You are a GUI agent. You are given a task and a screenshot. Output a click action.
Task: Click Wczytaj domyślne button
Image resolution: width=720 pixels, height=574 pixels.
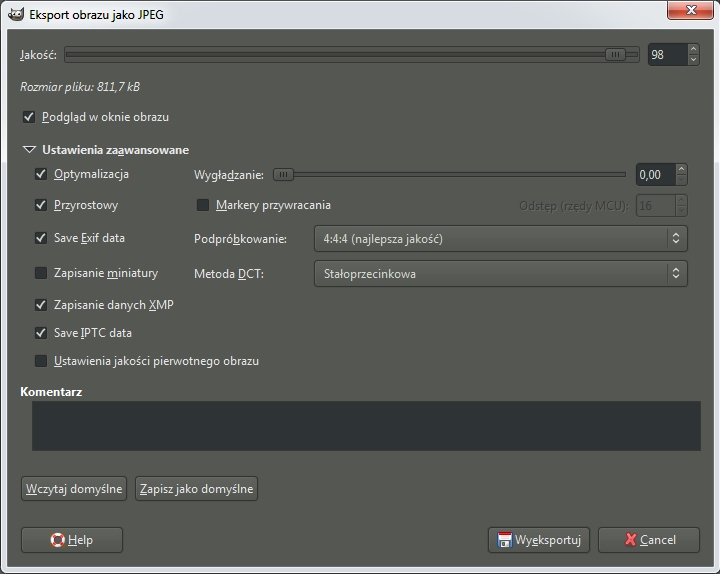pyautogui.click(x=74, y=489)
